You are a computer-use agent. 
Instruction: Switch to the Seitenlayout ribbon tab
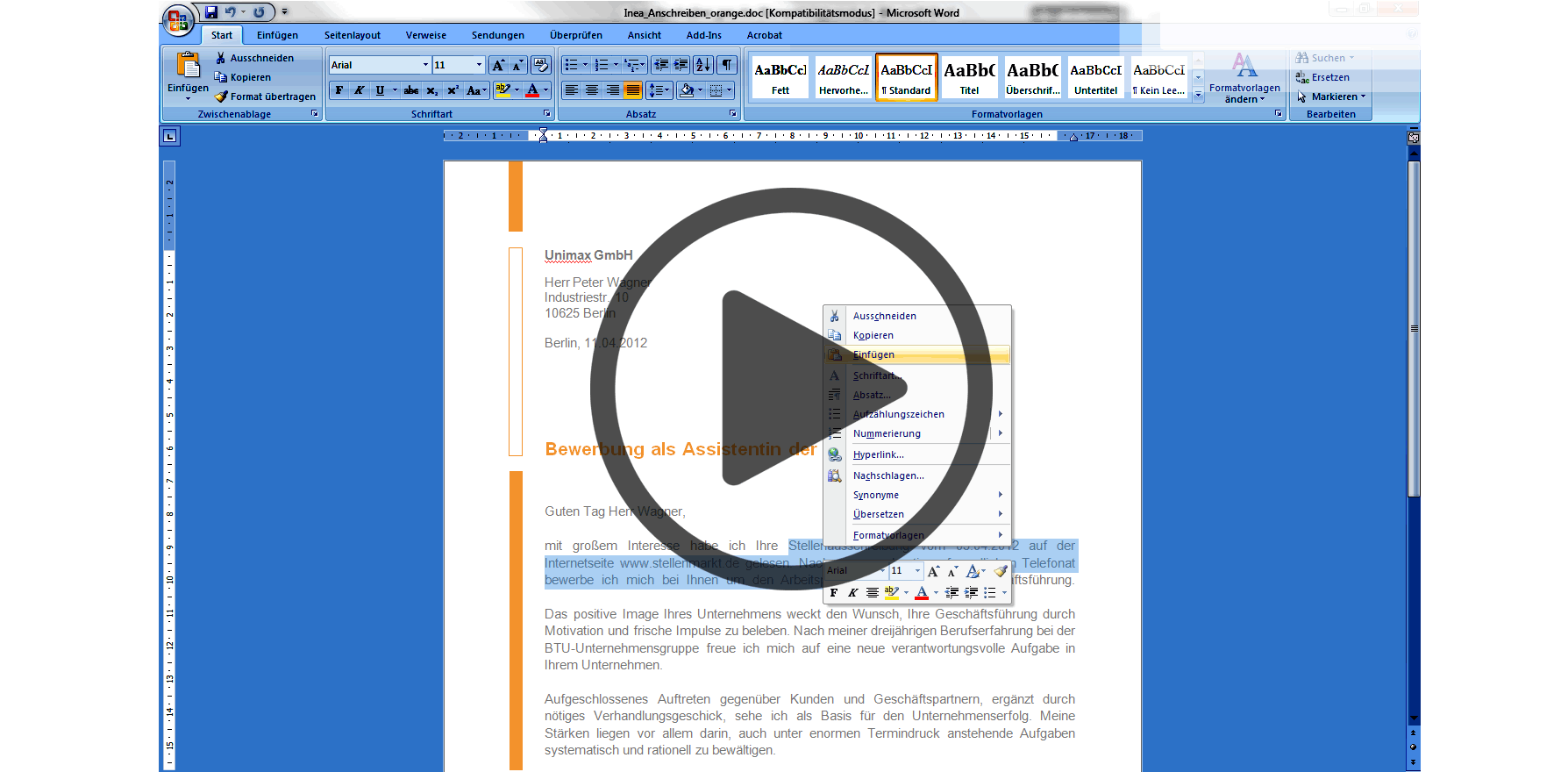pos(352,35)
